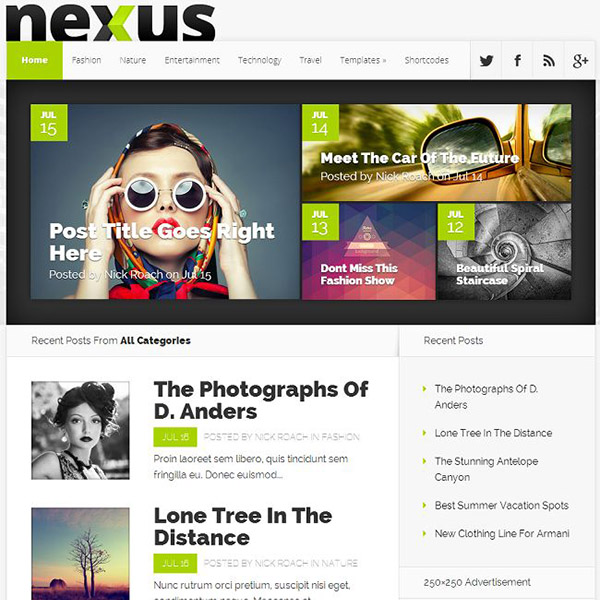Open the Twitter social icon
The image size is (600, 600).
(486, 60)
